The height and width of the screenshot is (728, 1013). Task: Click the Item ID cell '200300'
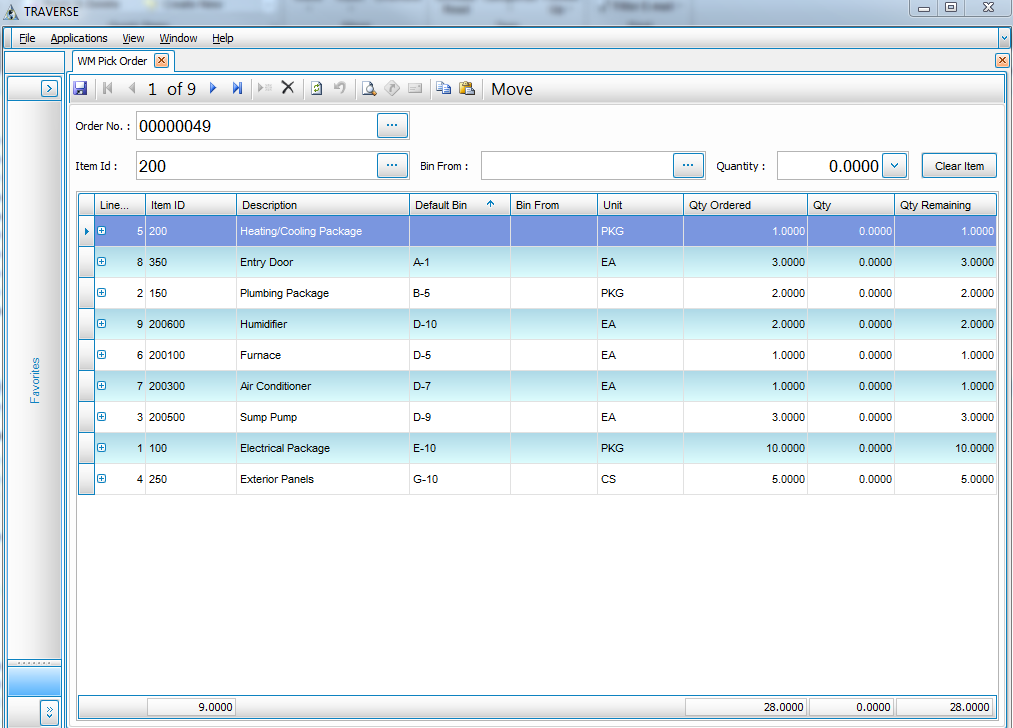[191, 386]
